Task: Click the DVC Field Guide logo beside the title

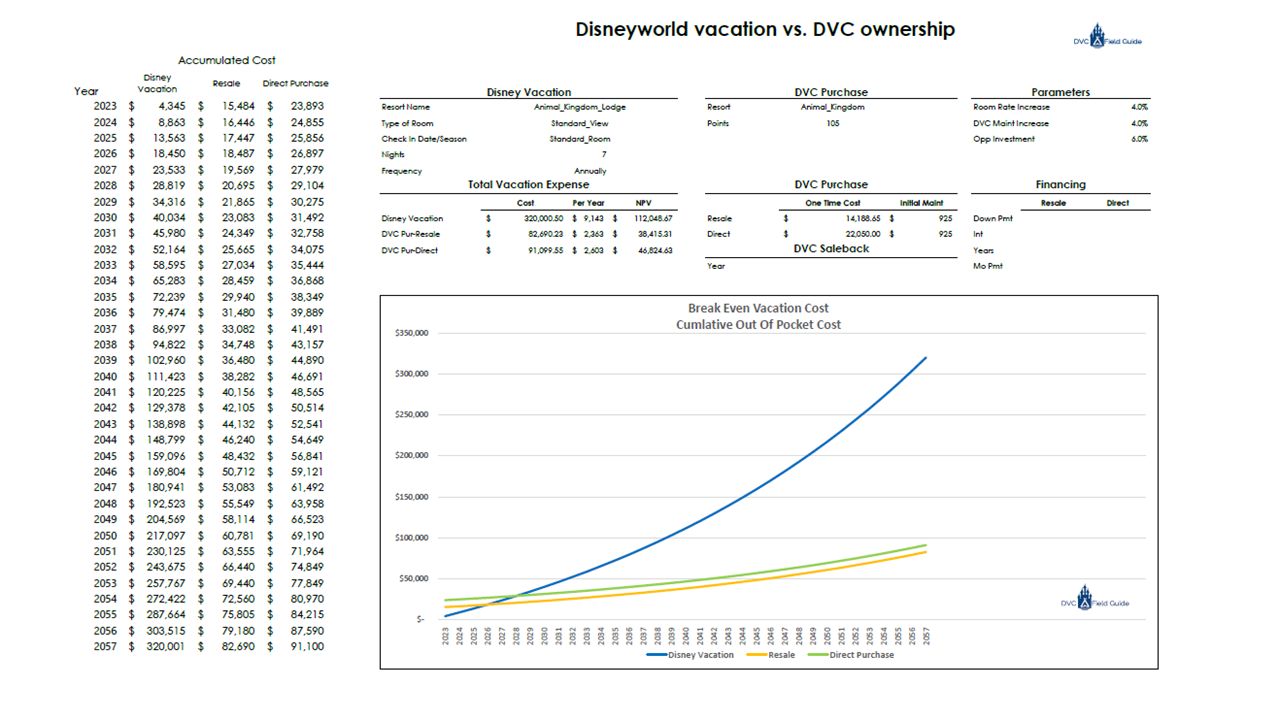Action: (x=1106, y=36)
